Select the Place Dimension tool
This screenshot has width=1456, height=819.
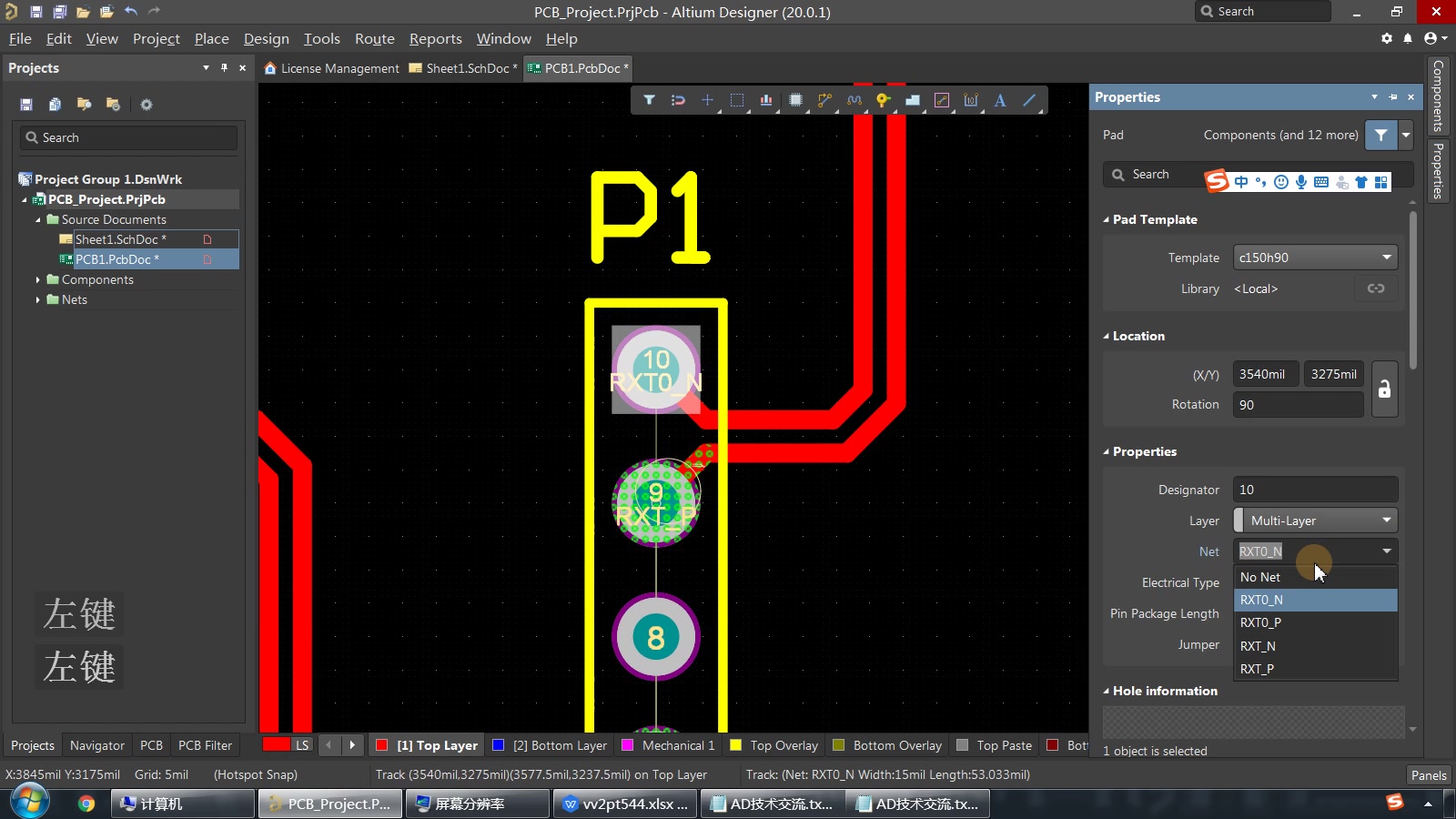click(x=971, y=100)
